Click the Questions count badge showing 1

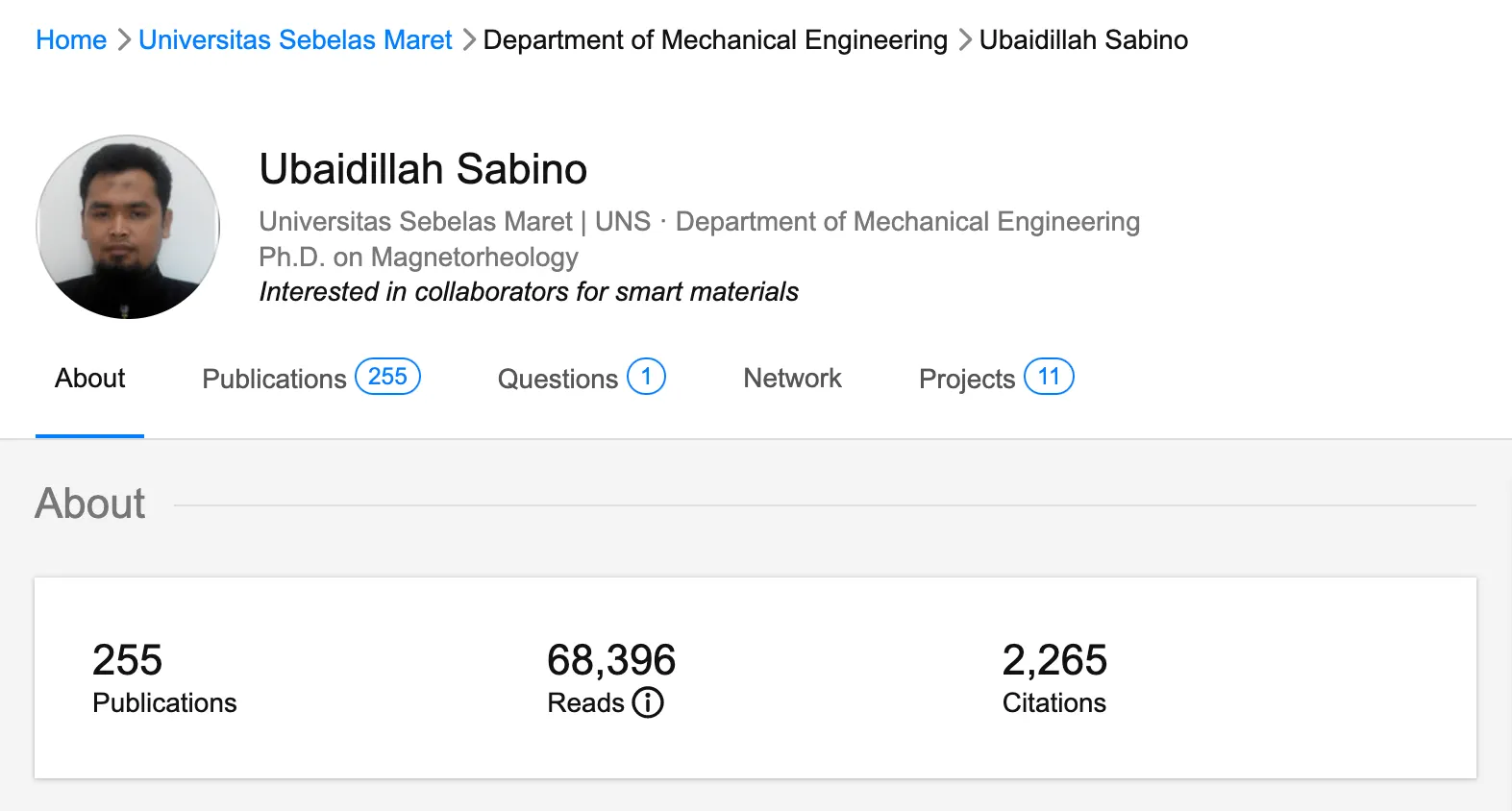(646, 377)
